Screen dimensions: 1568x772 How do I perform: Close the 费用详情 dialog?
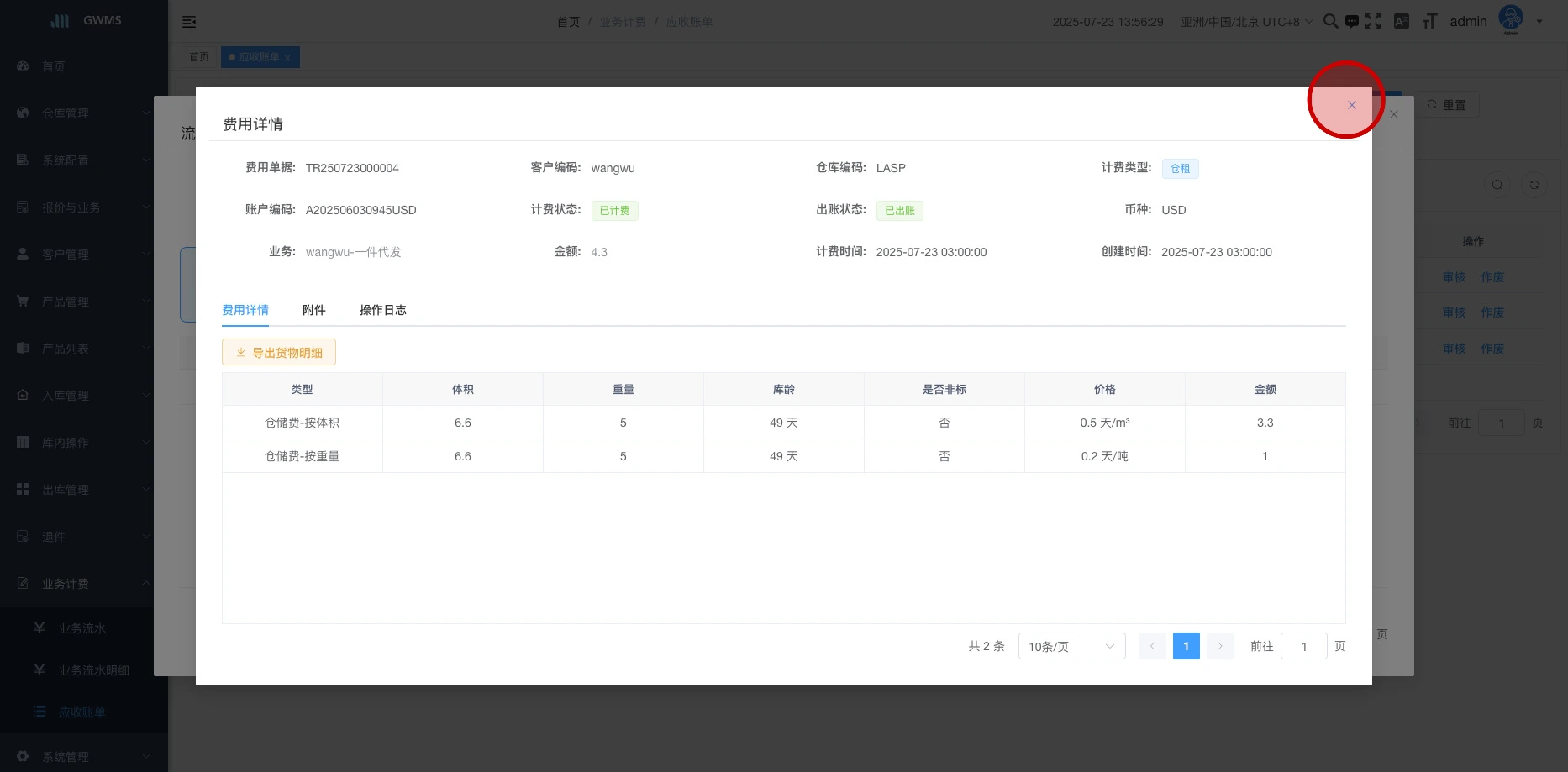pos(1351,105)
